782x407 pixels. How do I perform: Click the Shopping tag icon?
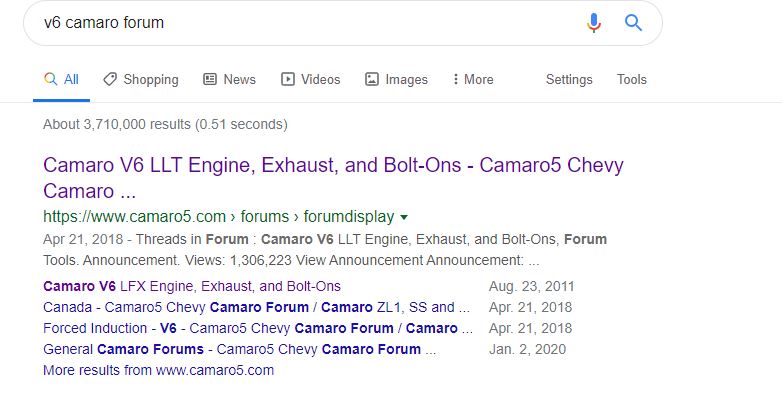[x=110, y=79]
